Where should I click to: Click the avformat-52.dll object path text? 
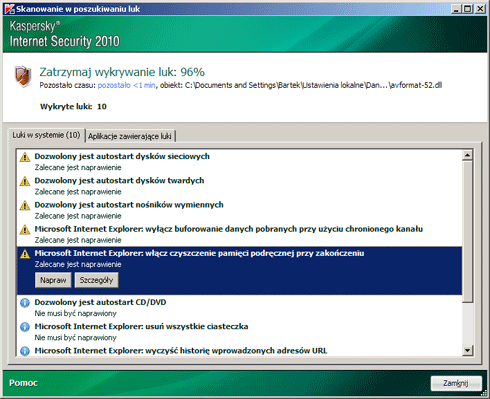pyautogui.click(x=313, y=85)
